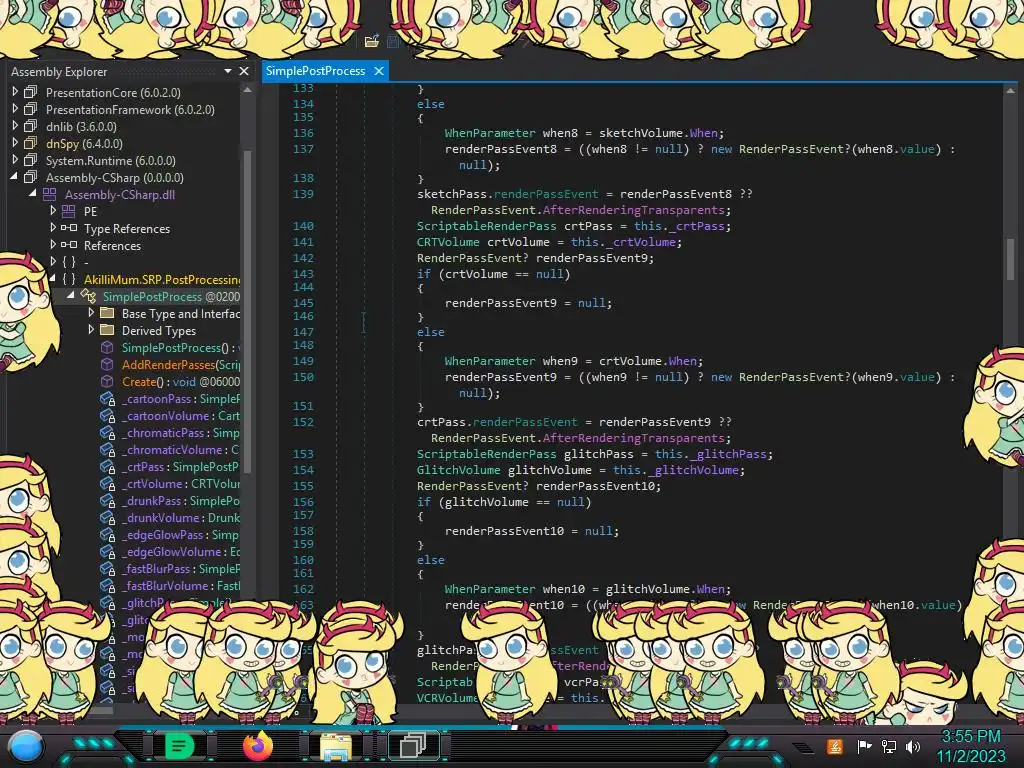Select the SimplePostProcess document tab
1024x768 pixels.
pyautogui.click(x=316, y=71)
